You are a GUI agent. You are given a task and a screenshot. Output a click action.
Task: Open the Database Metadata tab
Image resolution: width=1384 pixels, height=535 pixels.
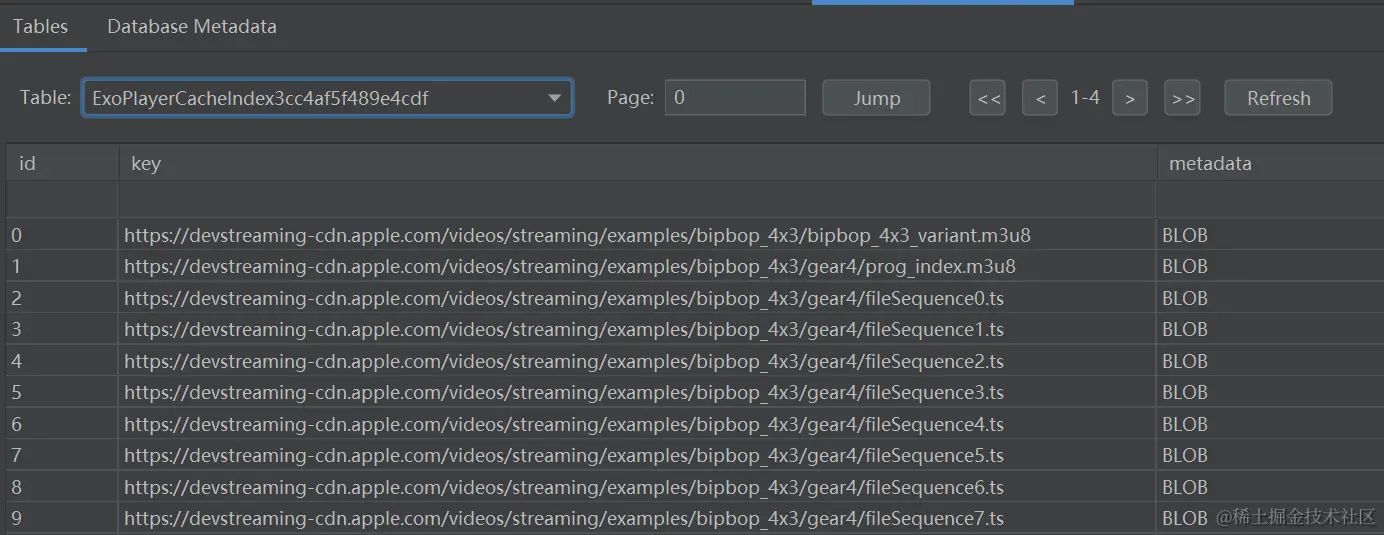pos(192,27)
